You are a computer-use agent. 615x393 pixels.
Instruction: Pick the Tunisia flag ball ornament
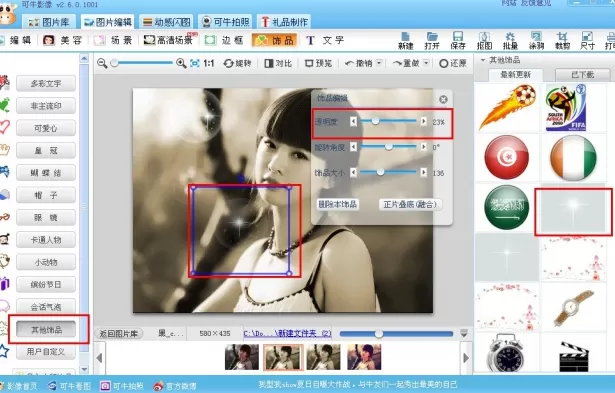pos(507,157)
